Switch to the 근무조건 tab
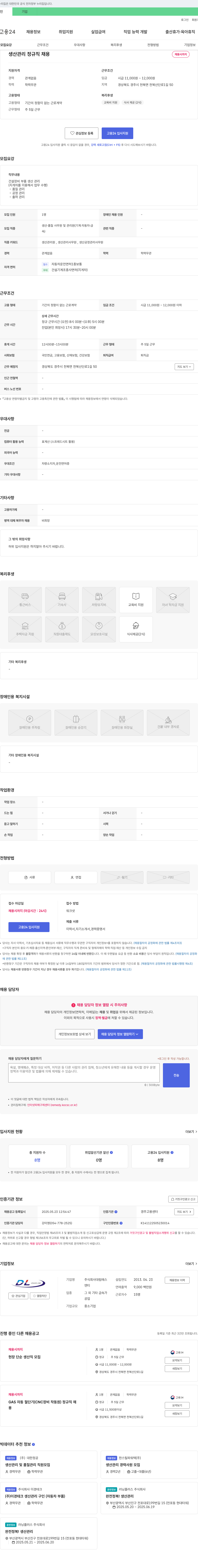The image size is (198, 1568). coord(42,45)
